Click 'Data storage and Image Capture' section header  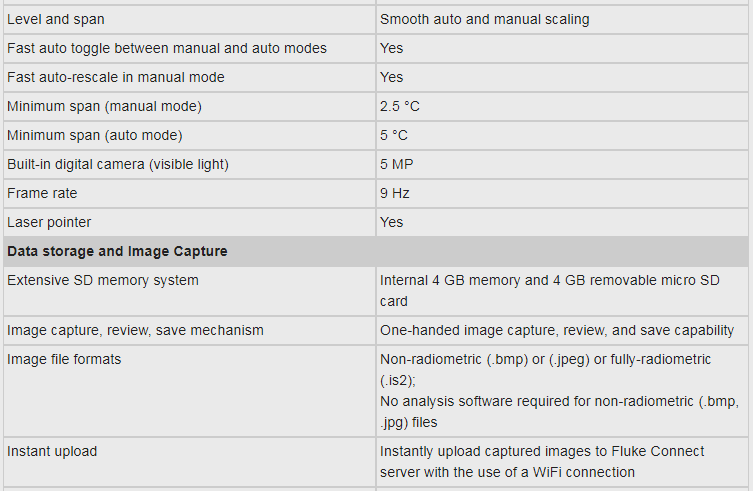tap(117, 251)
